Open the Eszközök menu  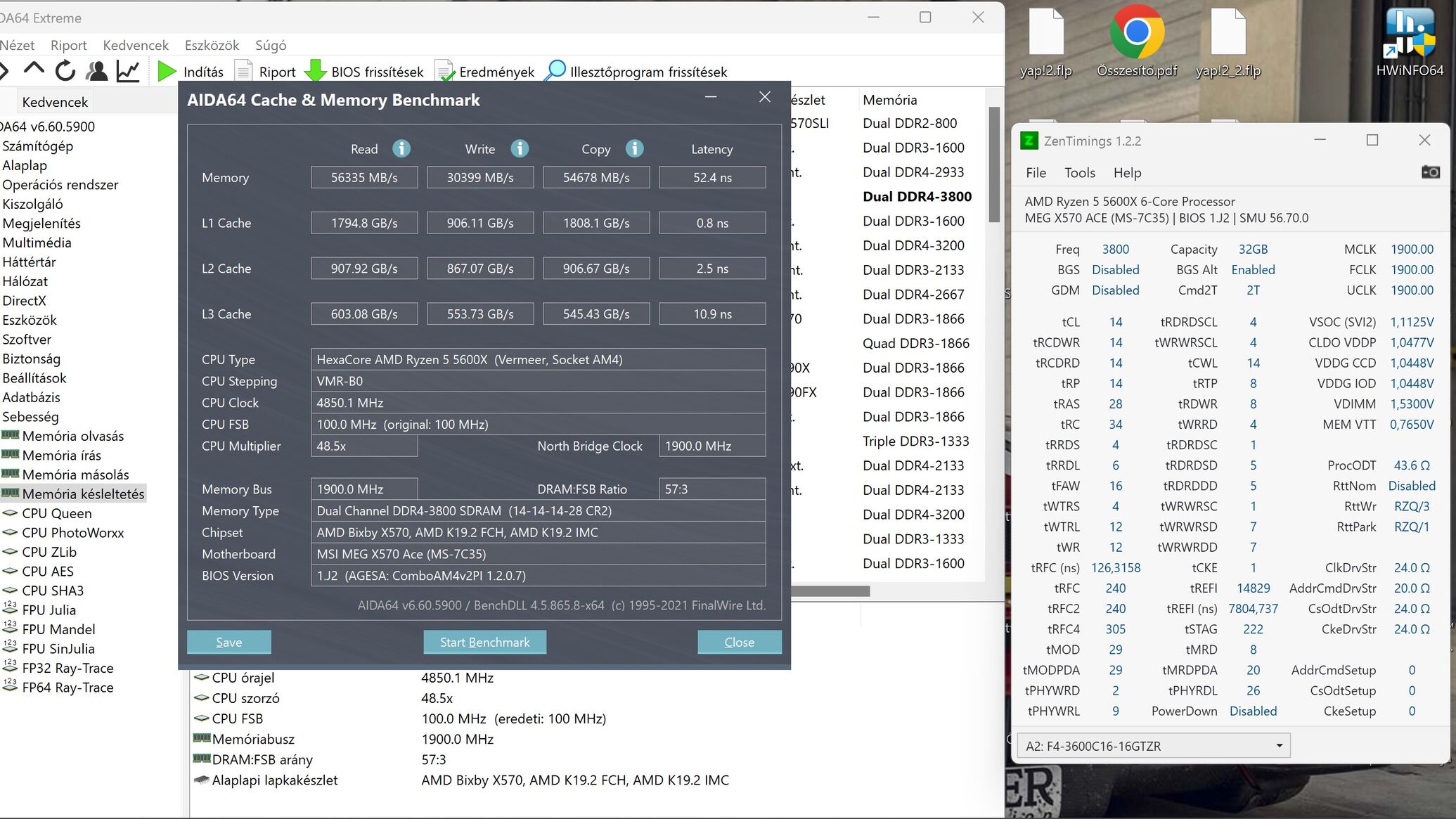(x=212, y=45)
